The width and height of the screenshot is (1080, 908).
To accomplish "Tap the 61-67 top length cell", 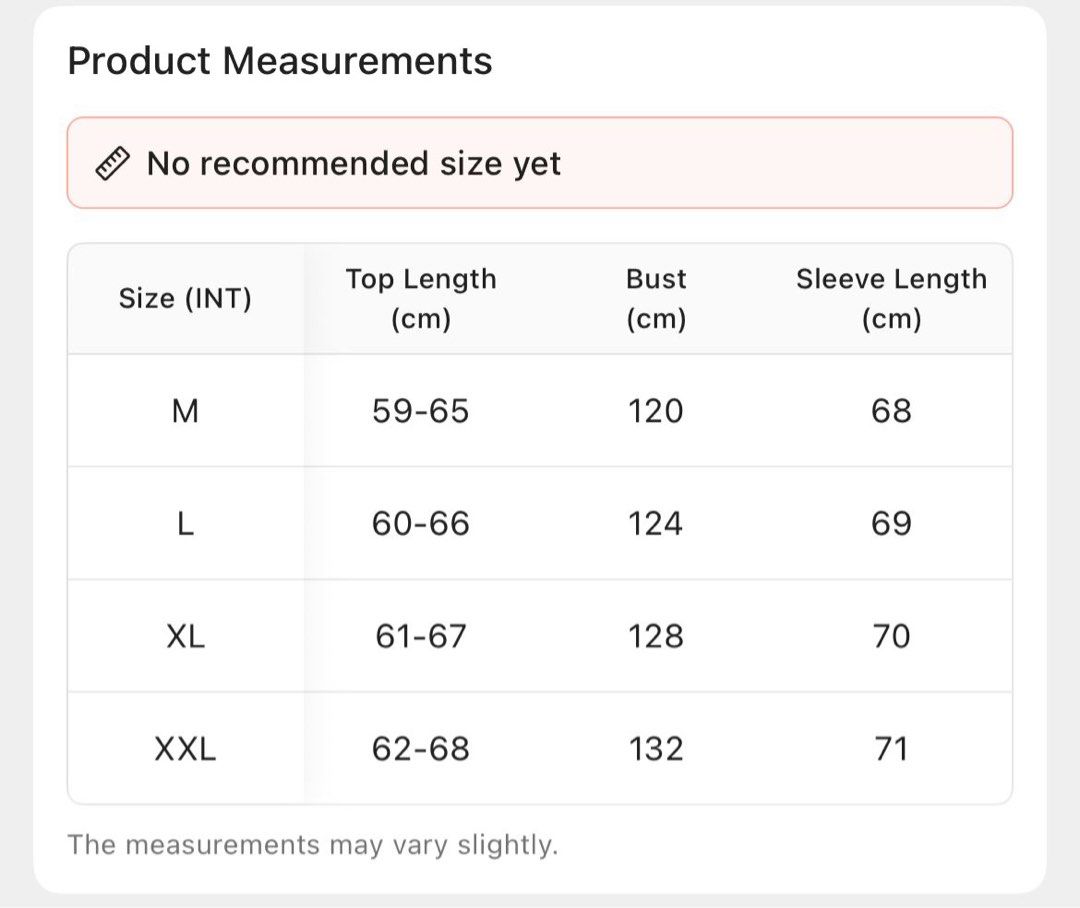I will click(421, 636).
